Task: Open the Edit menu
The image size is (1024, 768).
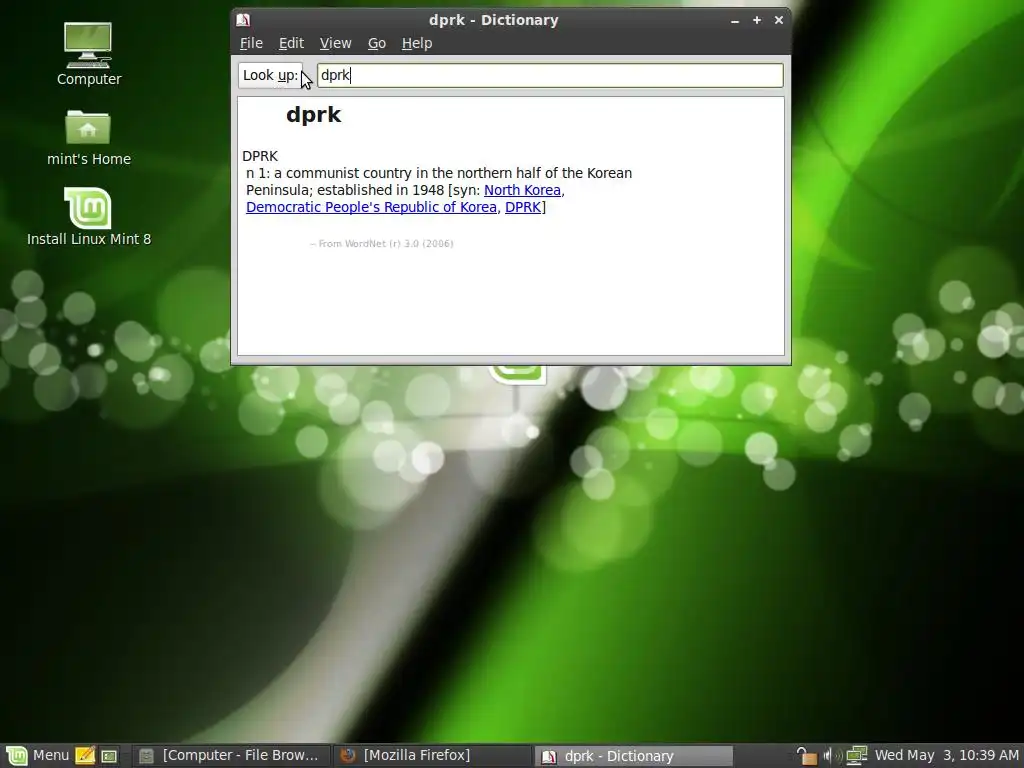Action: point(291,43)
